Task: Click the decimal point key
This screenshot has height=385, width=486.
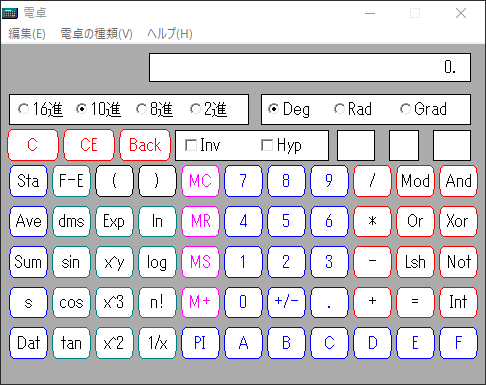Action: (x=329, y=302)
